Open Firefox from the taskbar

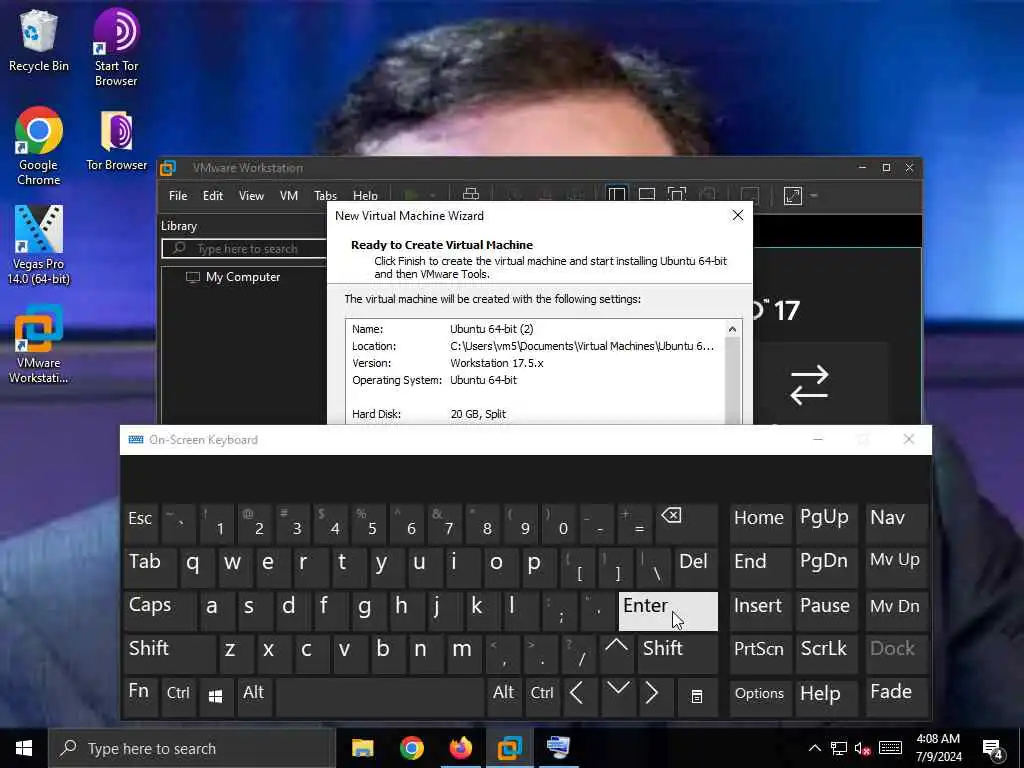(460, 748)
